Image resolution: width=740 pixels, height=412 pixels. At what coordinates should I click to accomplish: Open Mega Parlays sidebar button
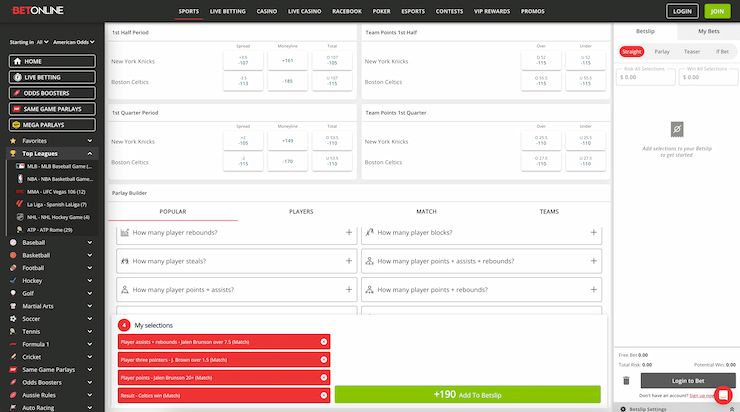[52, 125]
